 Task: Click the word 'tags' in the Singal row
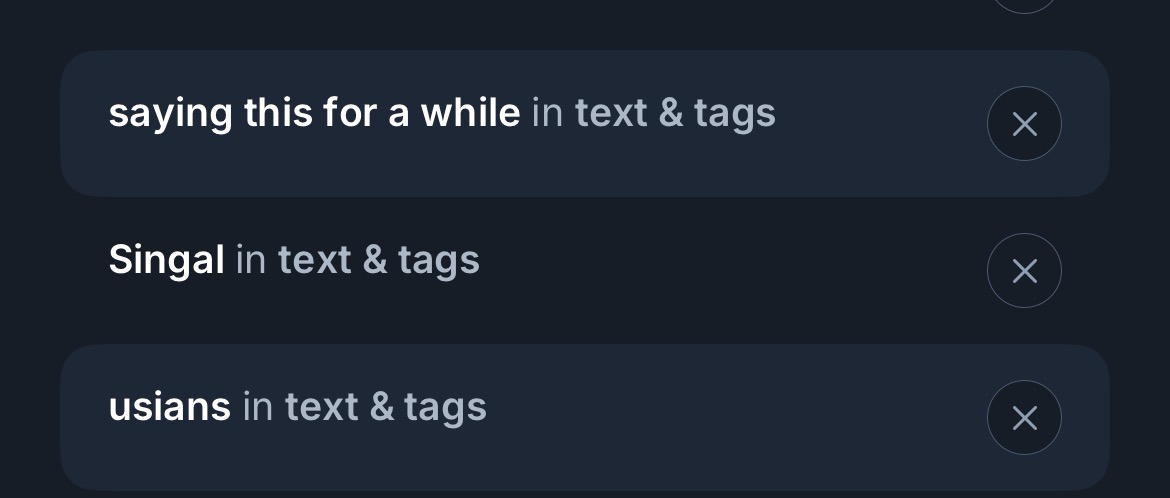(439, 262)
